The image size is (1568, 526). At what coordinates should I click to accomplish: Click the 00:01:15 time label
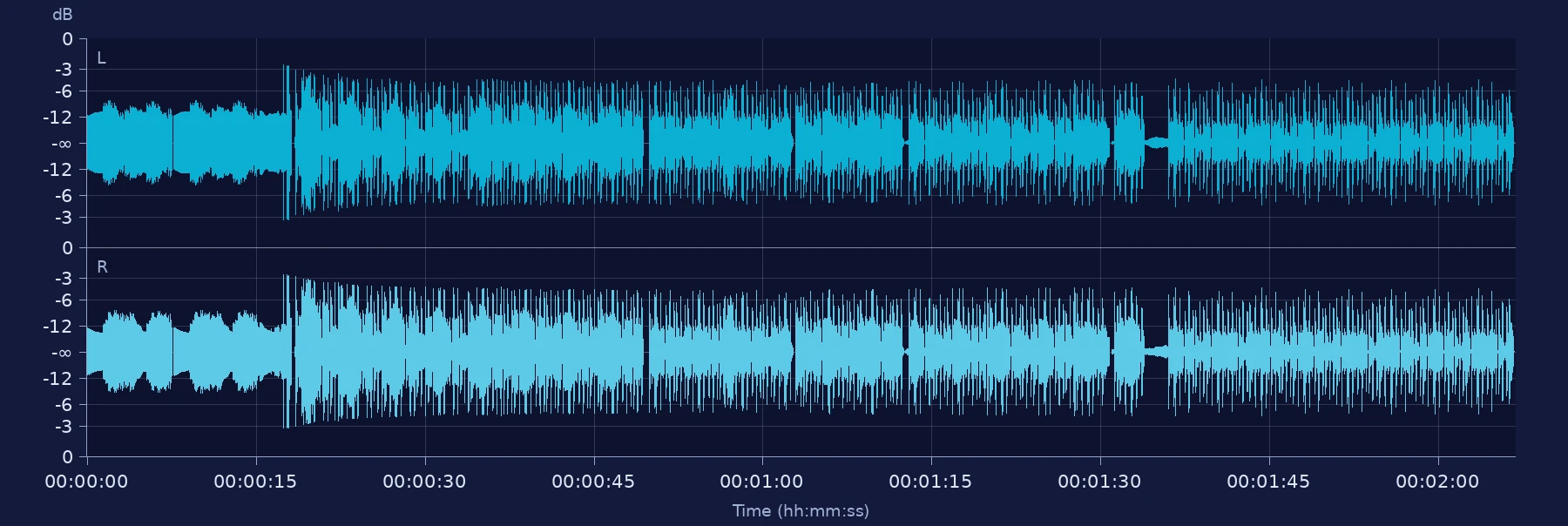930,482
